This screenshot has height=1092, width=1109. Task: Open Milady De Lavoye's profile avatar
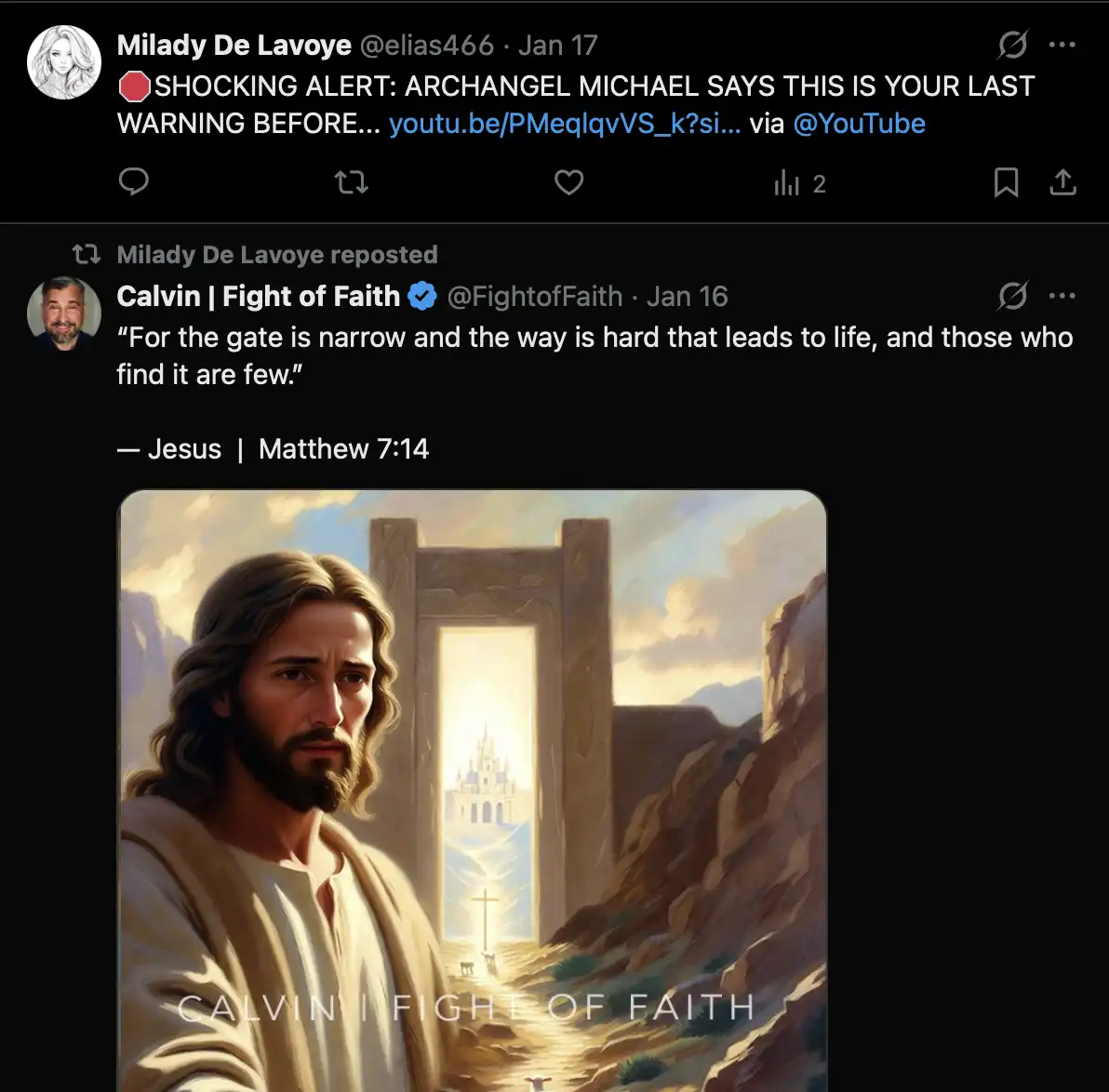point(64,63)
